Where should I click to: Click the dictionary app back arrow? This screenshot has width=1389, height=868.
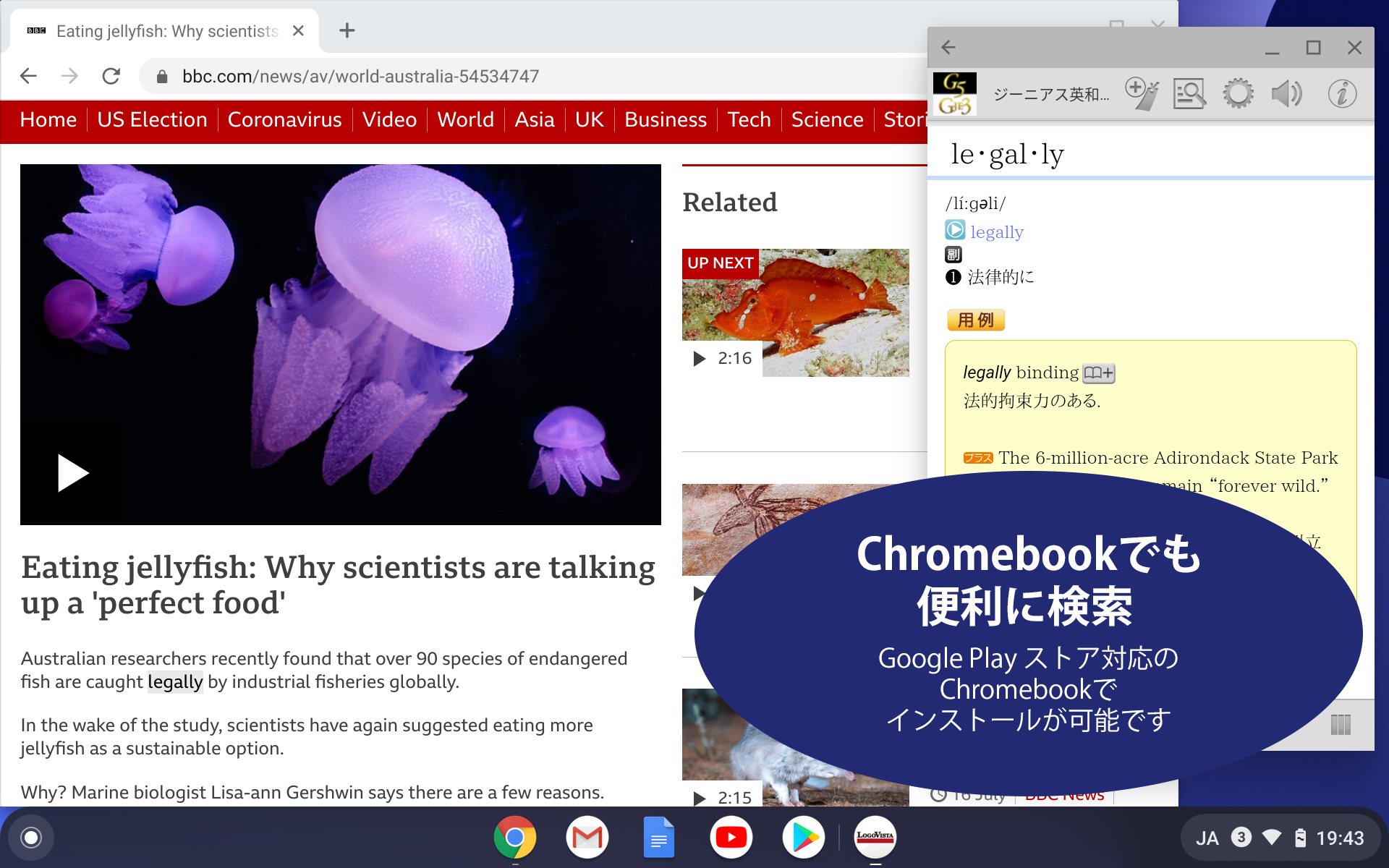coord(948,48)
